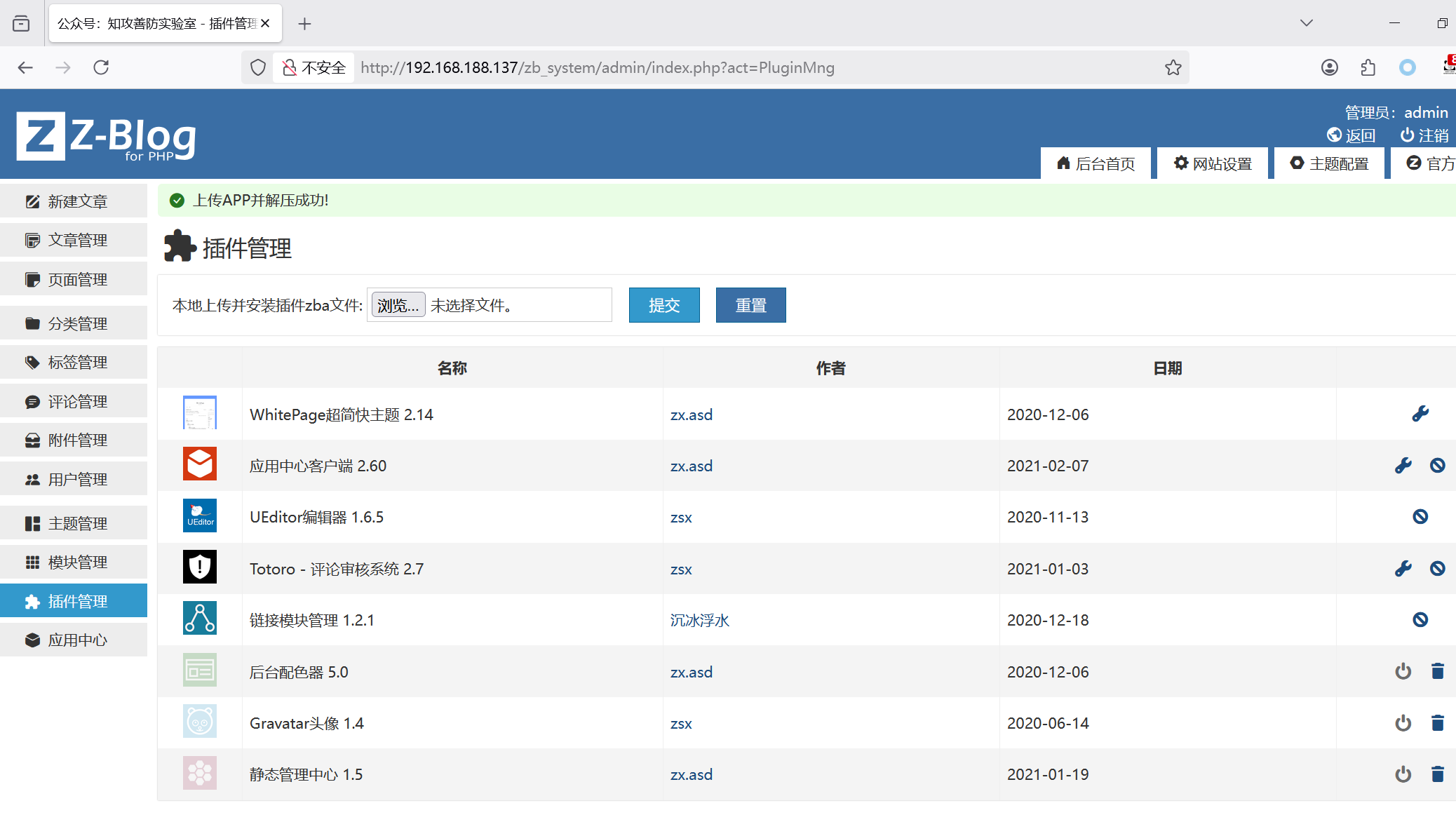Switch to 网站设置 top tab
The height and width of the screenshot is (829, 1456).
(x=1213, y=163)
